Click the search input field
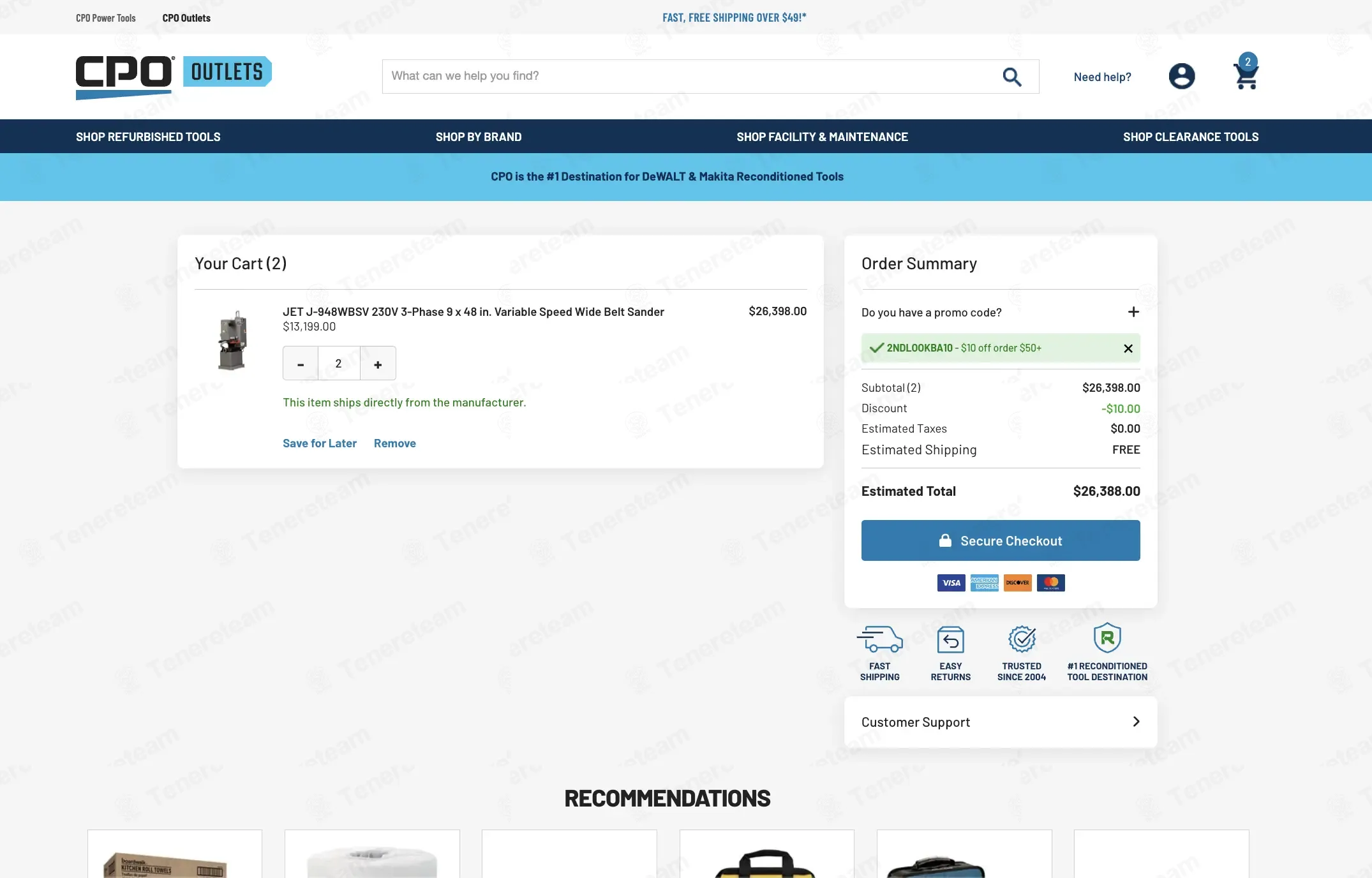Viewport: 1372px width, 878px height. [x=692, y=77]
